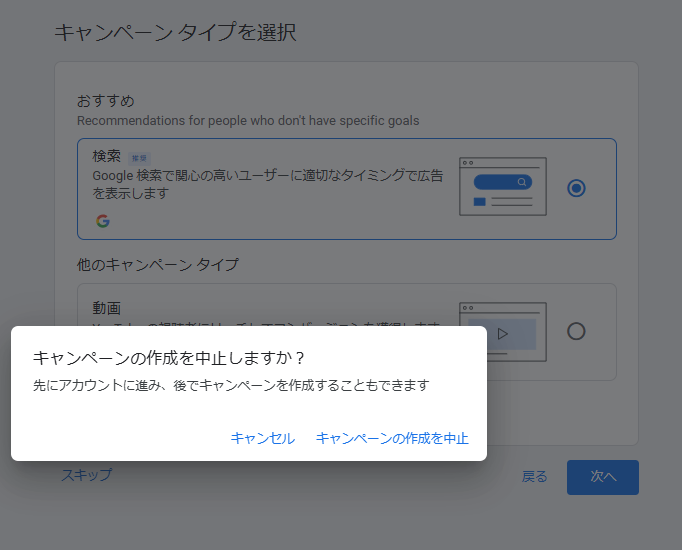Click the 次へ button

click(603, 477)
